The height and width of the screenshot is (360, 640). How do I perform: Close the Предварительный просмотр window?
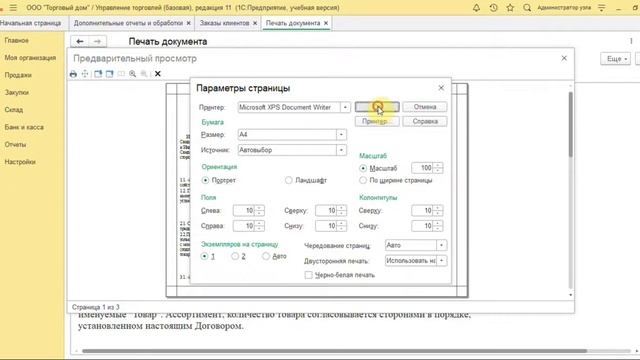(564, 58)
